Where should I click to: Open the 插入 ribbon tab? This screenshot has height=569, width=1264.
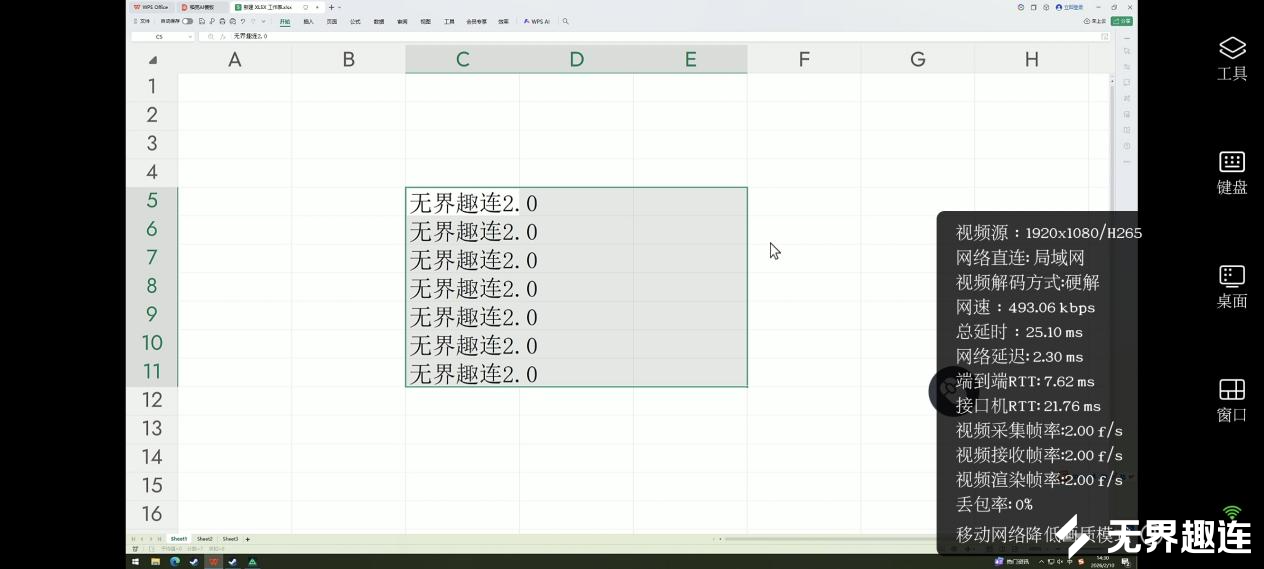point(308,21)
